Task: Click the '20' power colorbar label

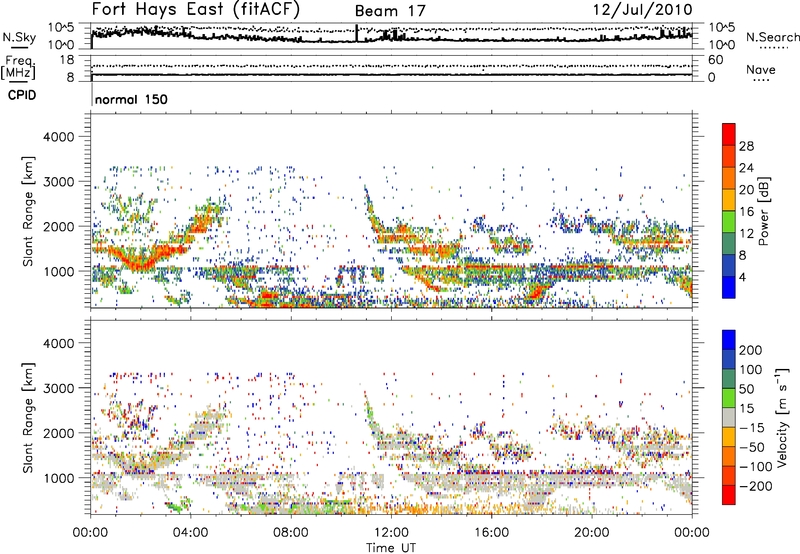Action: click(746, 190)
